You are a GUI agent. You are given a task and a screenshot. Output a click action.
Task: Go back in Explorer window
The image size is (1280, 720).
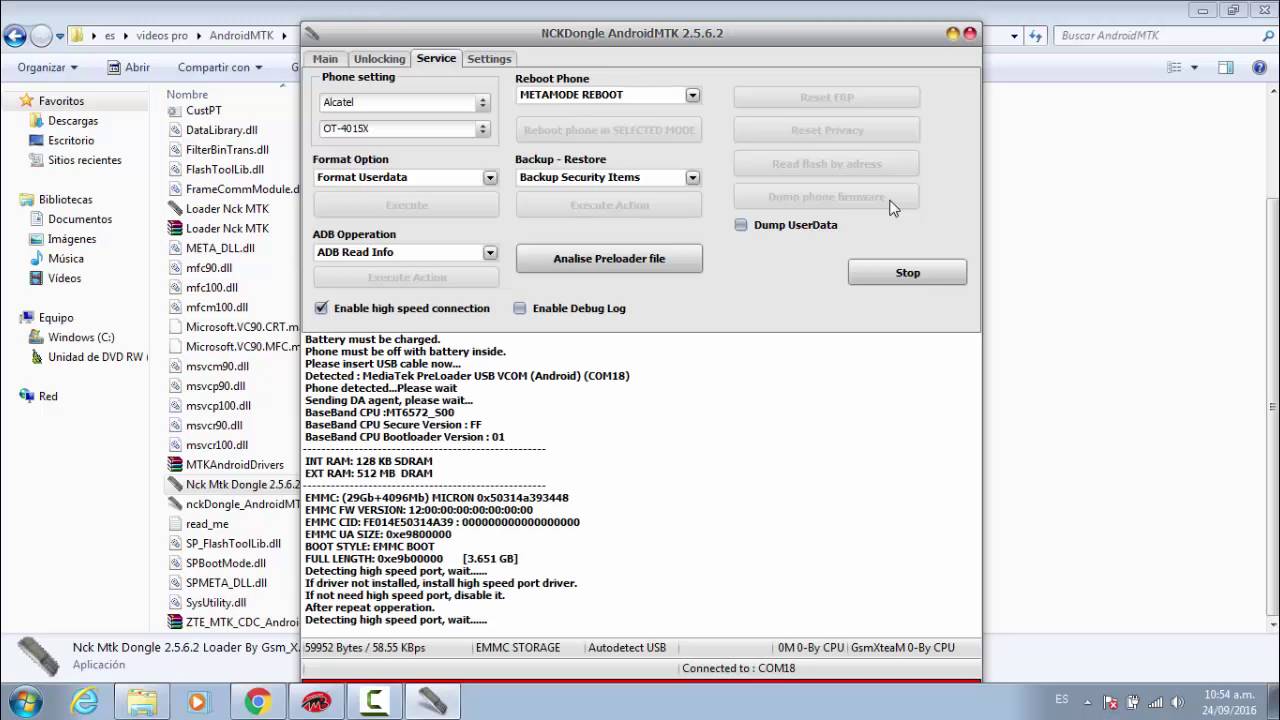click(x=14, y=36)
